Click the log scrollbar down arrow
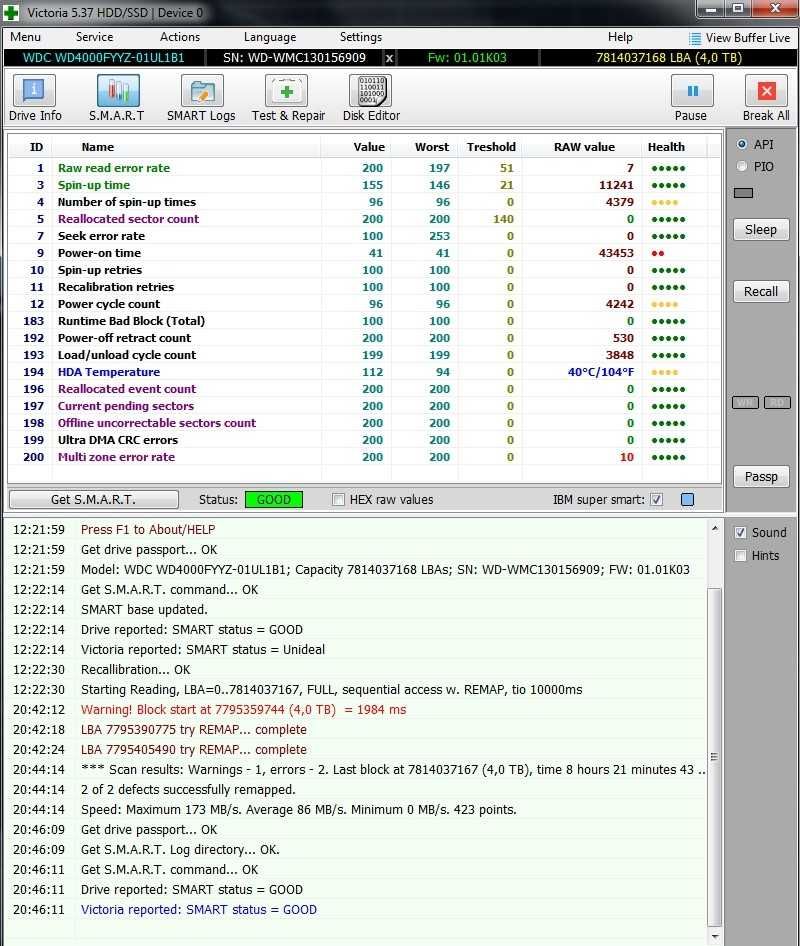 (x=714, y=936)
